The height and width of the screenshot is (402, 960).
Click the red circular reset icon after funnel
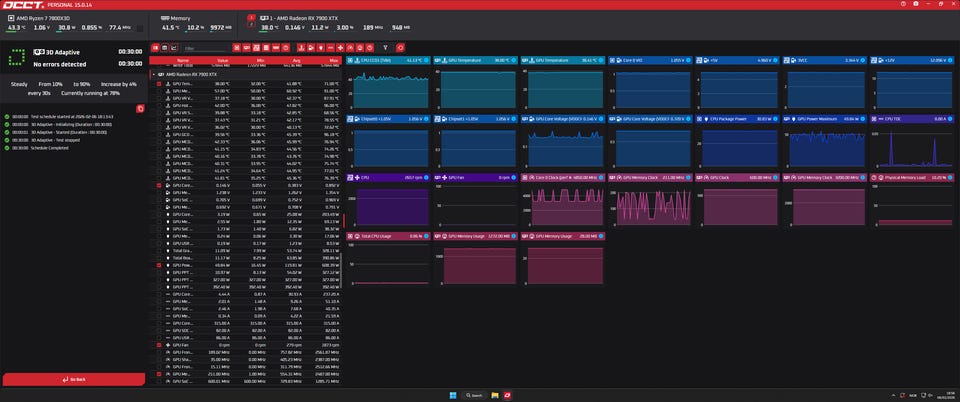(x=401, y=47)
